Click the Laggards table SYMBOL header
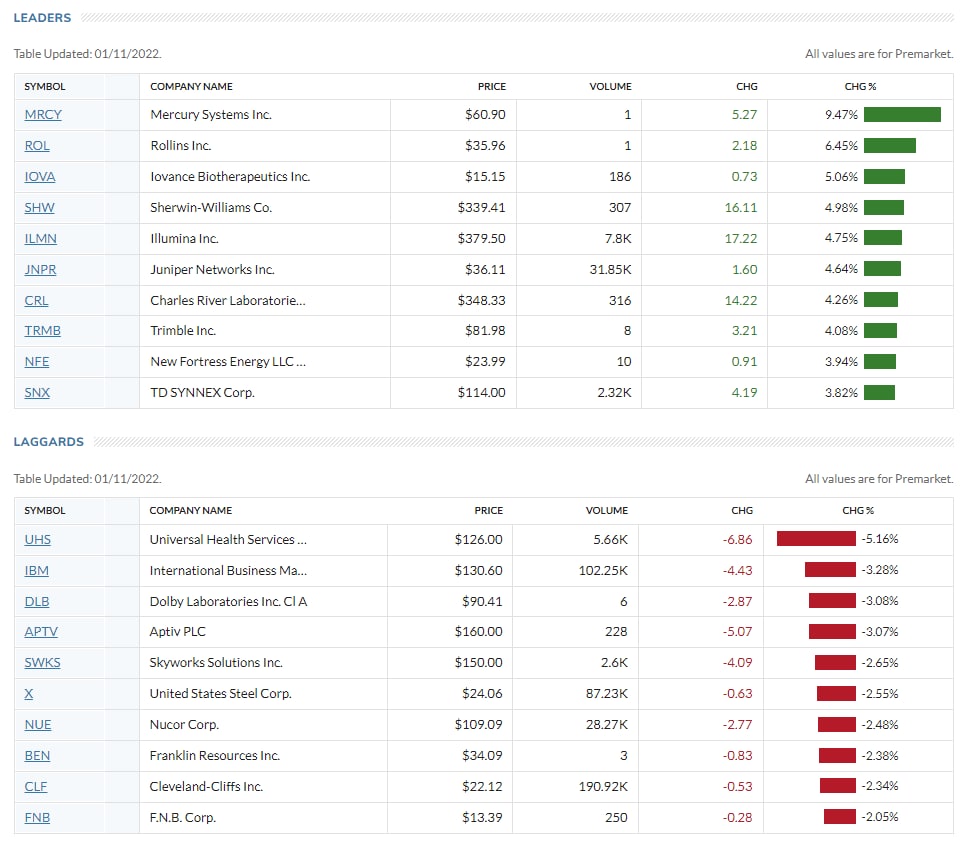Screen dimensions: 967x843 (x=44, y=511)
